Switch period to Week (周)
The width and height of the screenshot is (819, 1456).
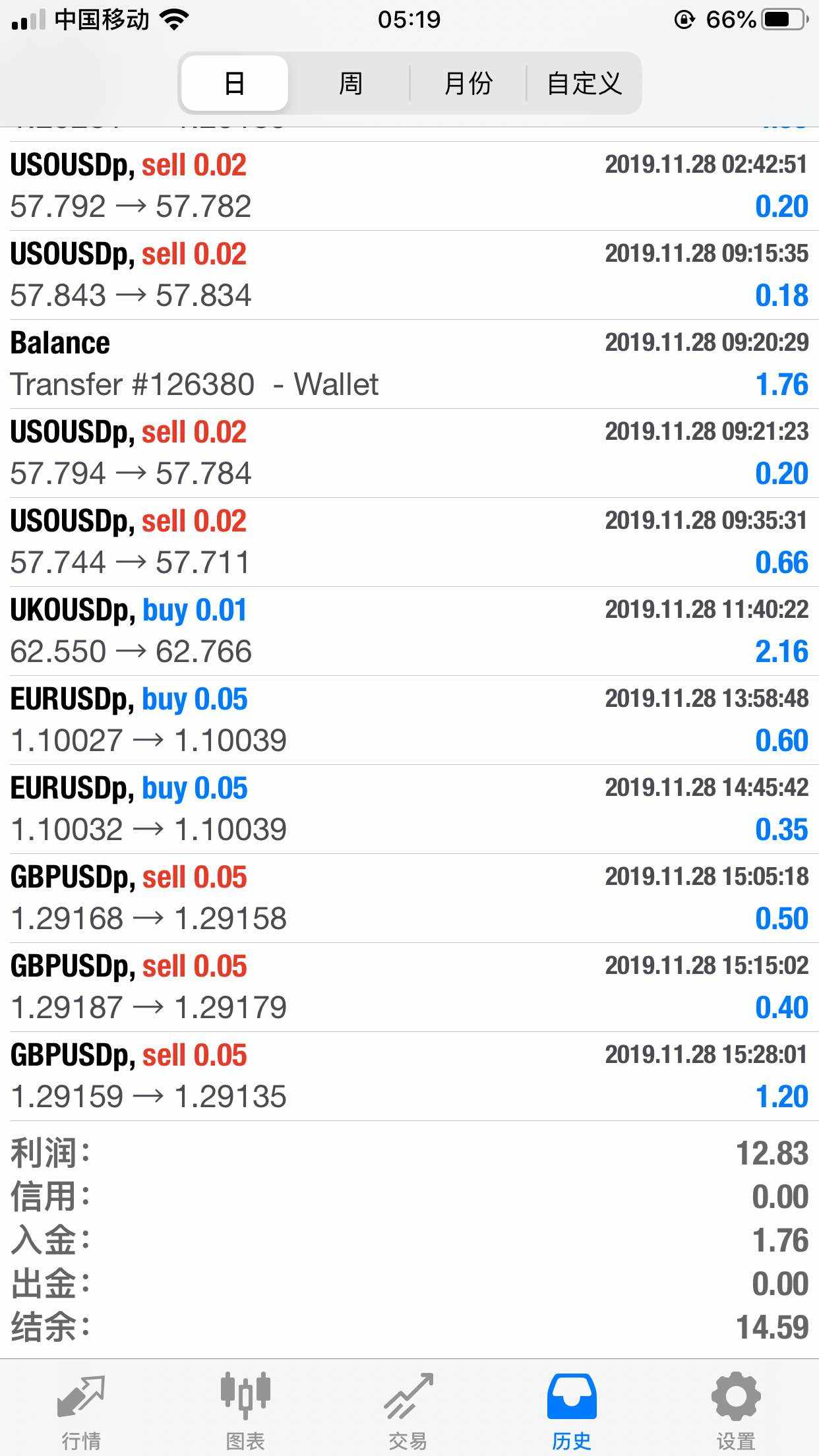click(x=350, y=84)
